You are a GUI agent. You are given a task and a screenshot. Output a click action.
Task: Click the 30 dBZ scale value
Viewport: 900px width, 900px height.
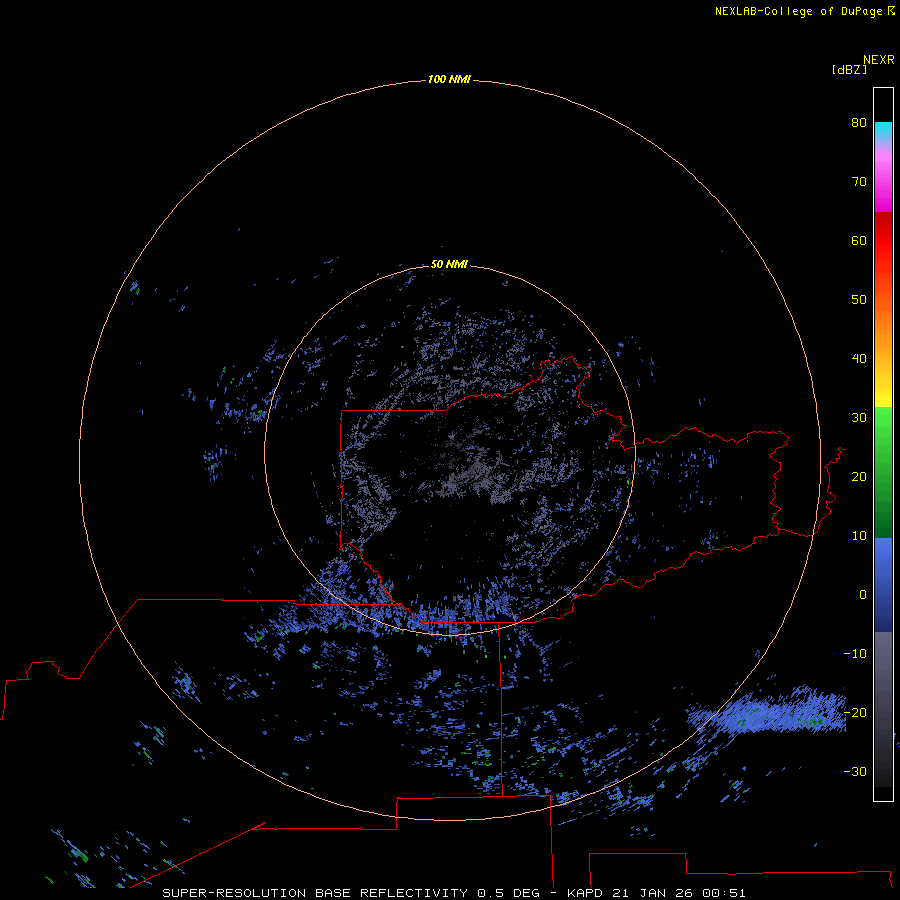(x=859, y=418)
